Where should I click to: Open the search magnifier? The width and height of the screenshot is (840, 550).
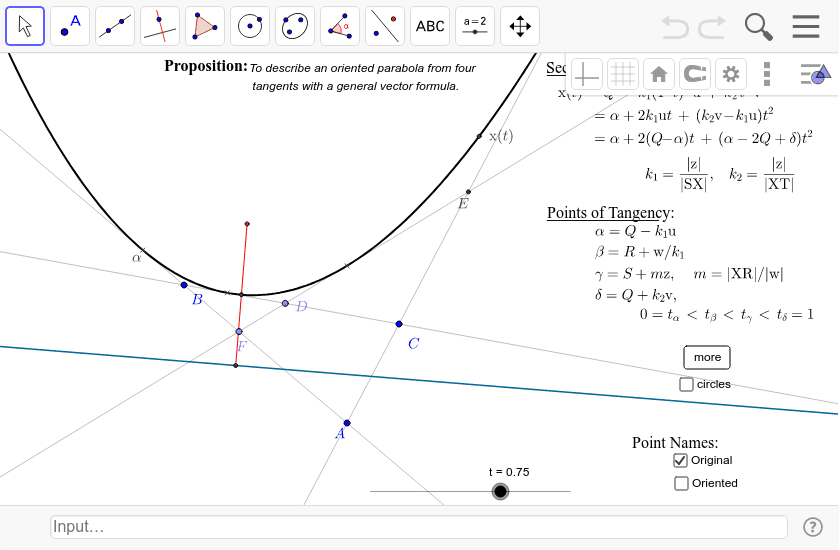759,27
